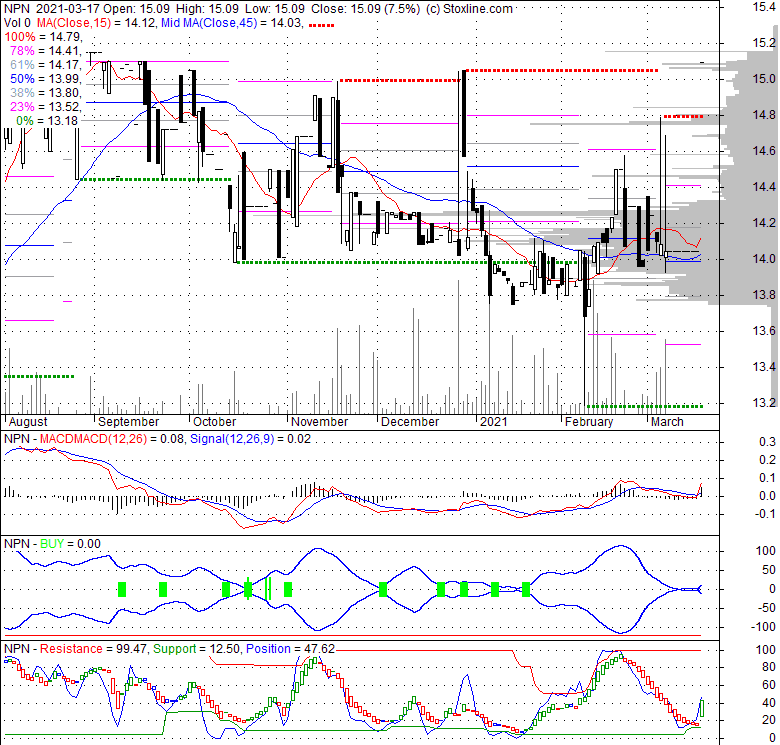Click the -0.1 MACD axis label

pyautogui.click(x=765, y=514)
